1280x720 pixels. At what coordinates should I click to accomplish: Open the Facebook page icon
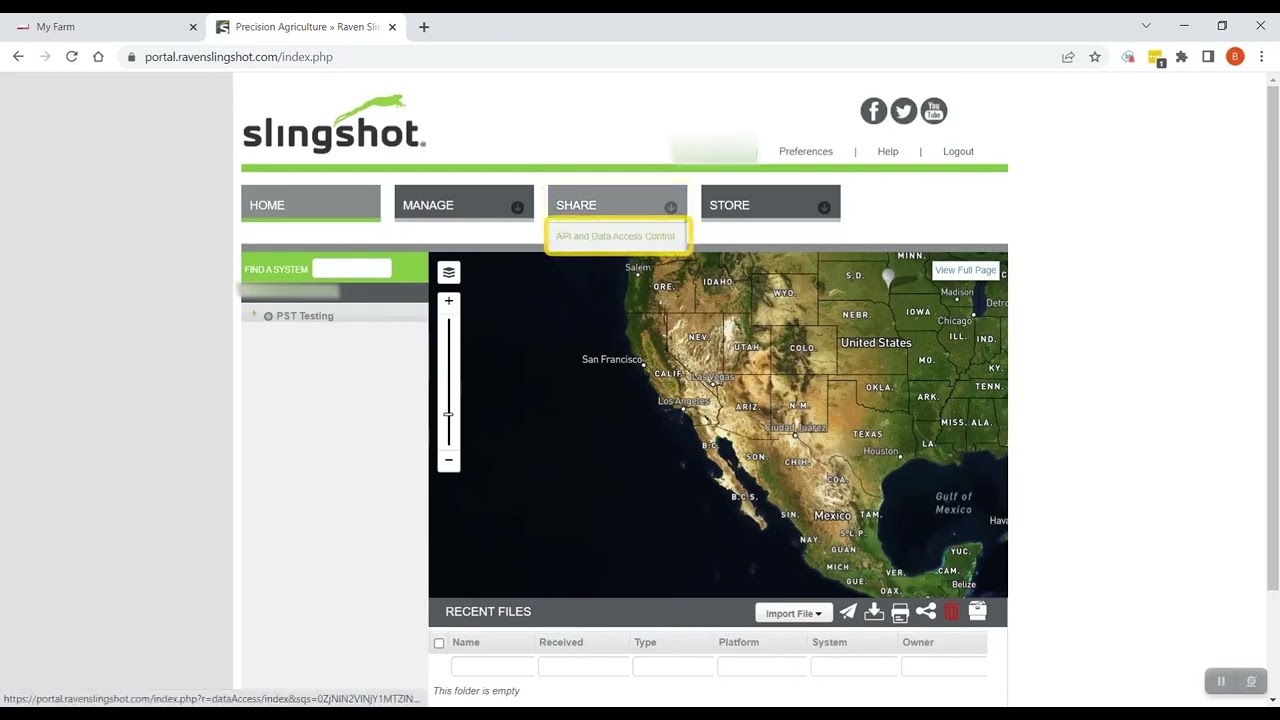[x=874, y=111]
